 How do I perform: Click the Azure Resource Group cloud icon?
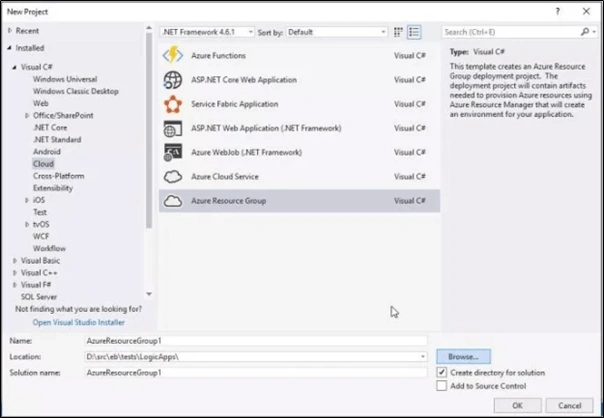173,201
